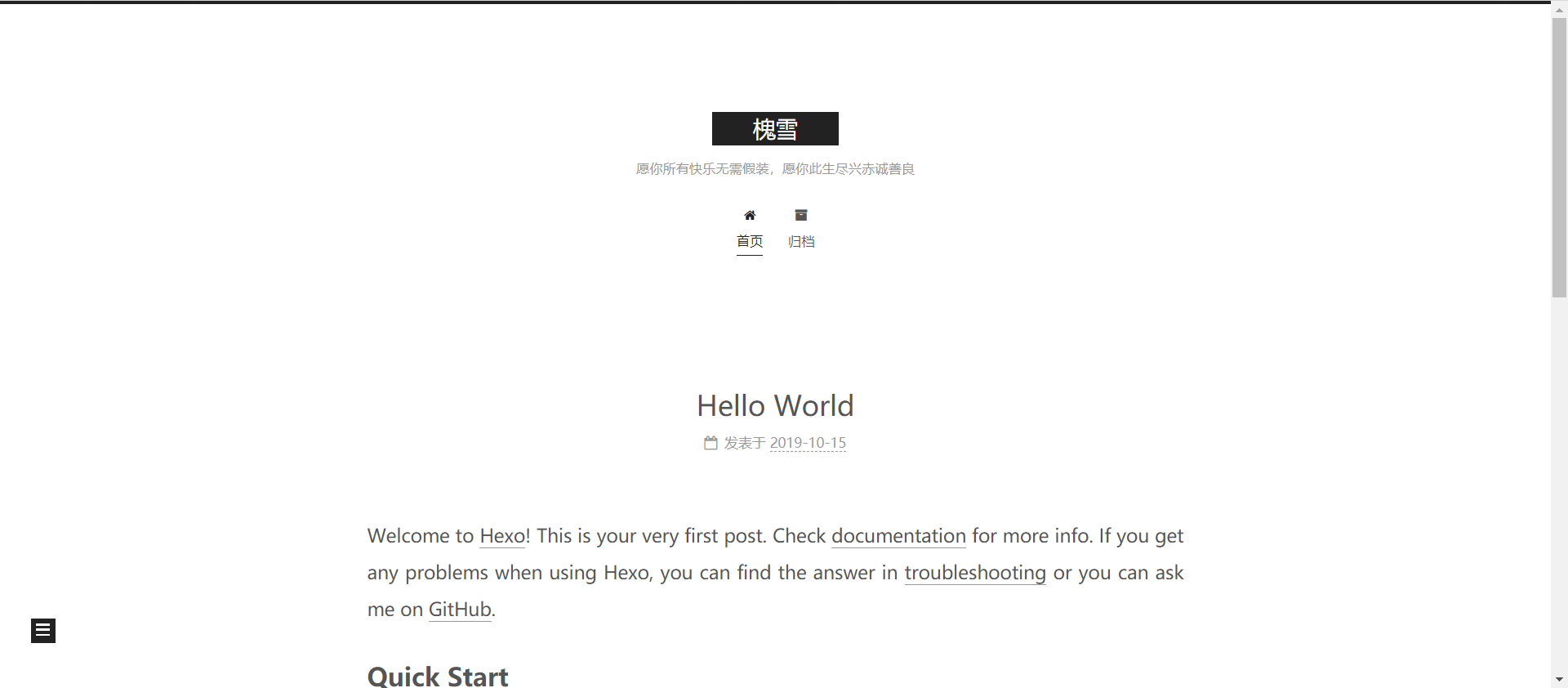Click the archive box icon above 归档

coord(801,215)
